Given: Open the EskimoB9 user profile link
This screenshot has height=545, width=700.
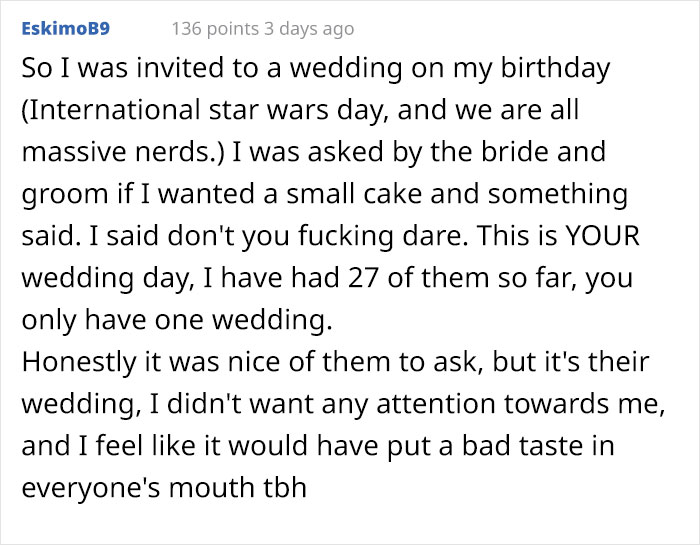Looking at the screenshot, I should click(64, 29).
